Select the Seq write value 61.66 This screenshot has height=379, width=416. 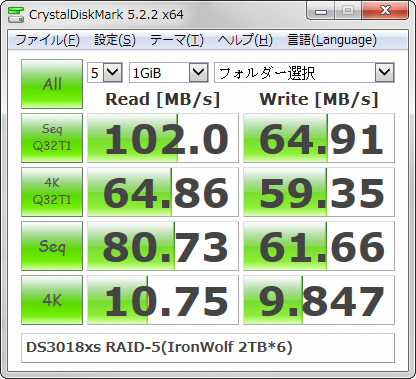[319, 246]
